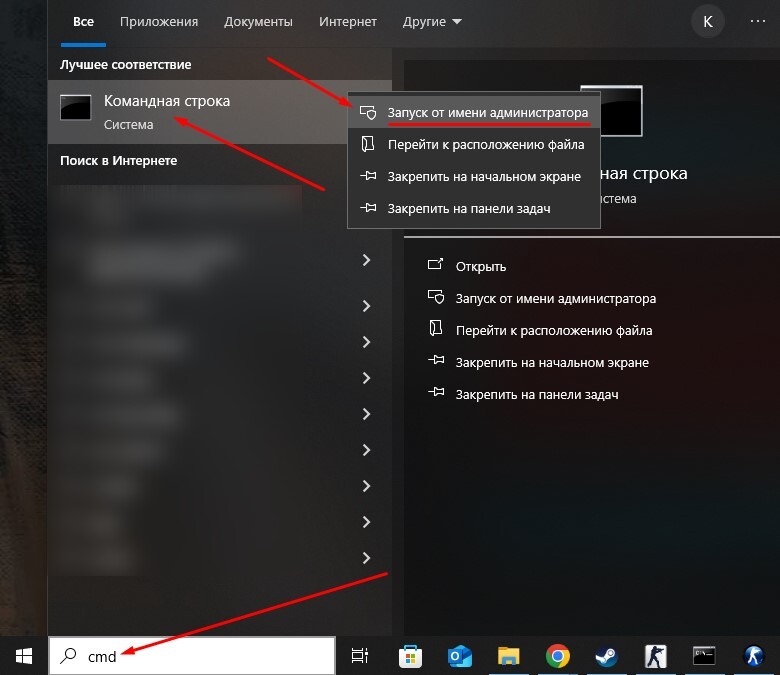Switch to Command Prompt taskbar window
Image resolution: width=780 pixels, height=675 pixels.
705,656
